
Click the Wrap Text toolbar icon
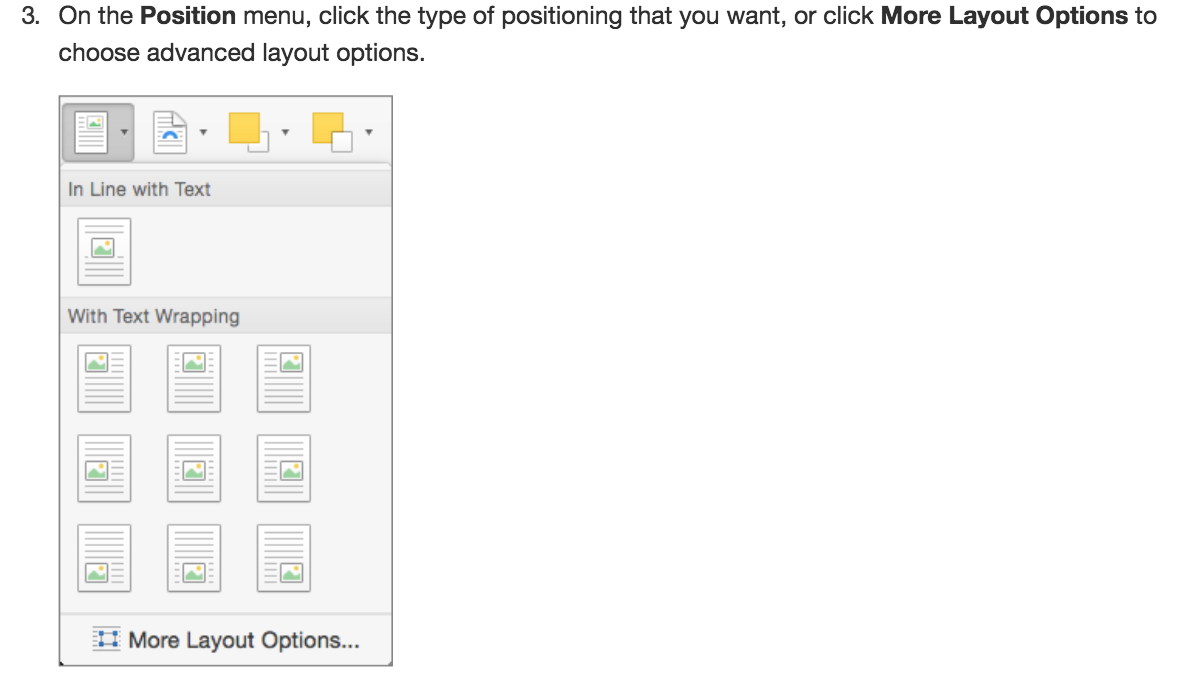(x=170, y=132)
